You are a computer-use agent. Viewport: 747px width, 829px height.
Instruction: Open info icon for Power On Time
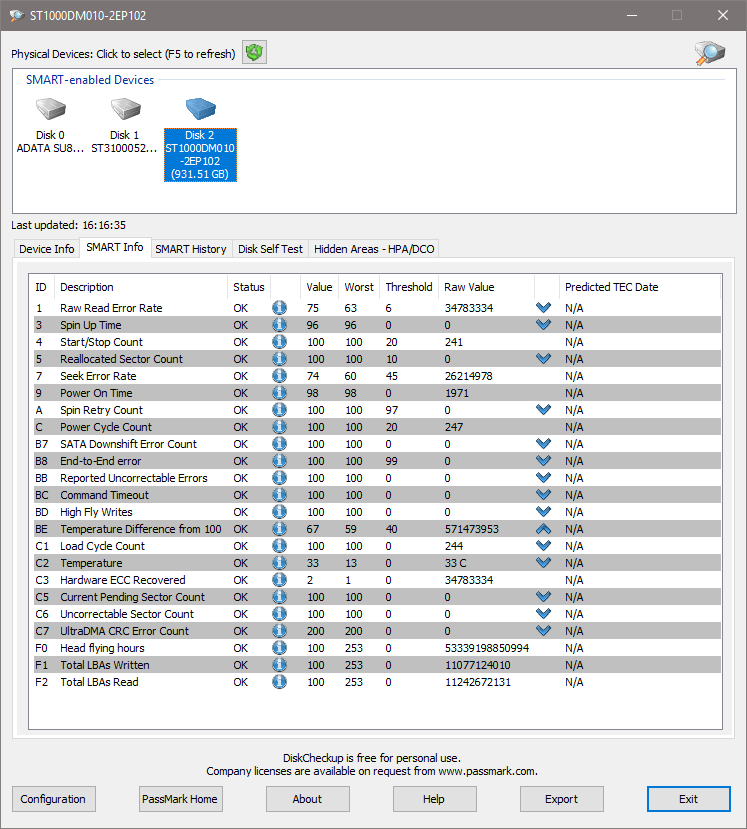tap(280, 393)
